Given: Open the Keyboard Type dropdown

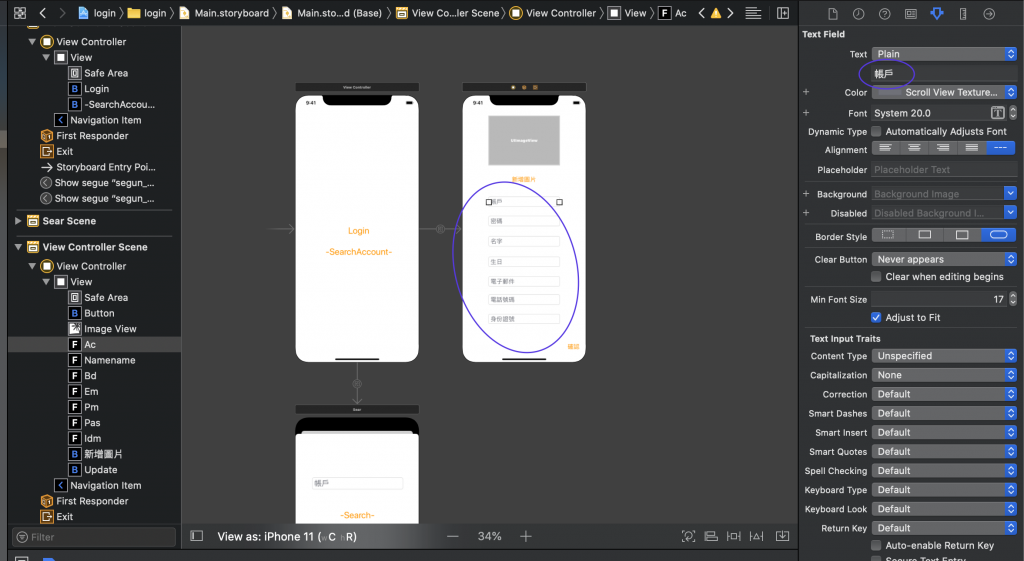Looking at the screenshot, I should click(x=944, y=490).
